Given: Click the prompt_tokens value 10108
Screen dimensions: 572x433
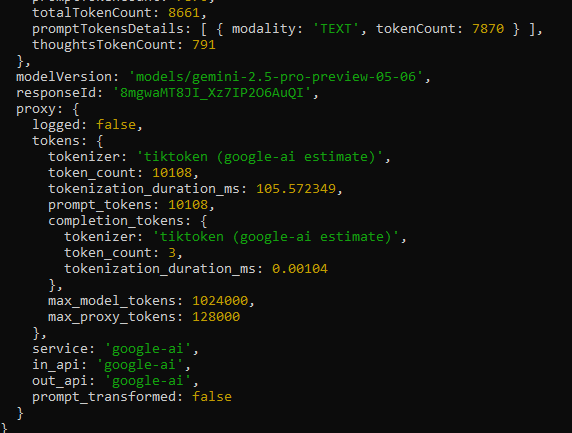Looking at the screenshot, I should pyautogui.click(x=188, y=205).
